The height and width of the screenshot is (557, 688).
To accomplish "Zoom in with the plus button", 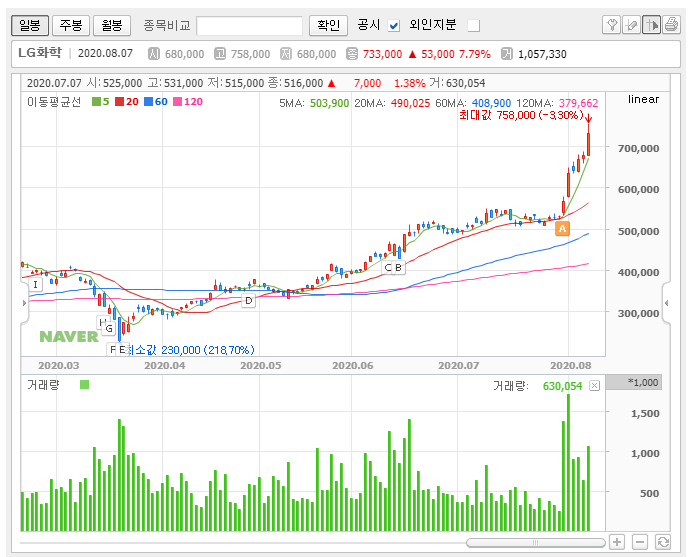I will [x=617, y=542].
